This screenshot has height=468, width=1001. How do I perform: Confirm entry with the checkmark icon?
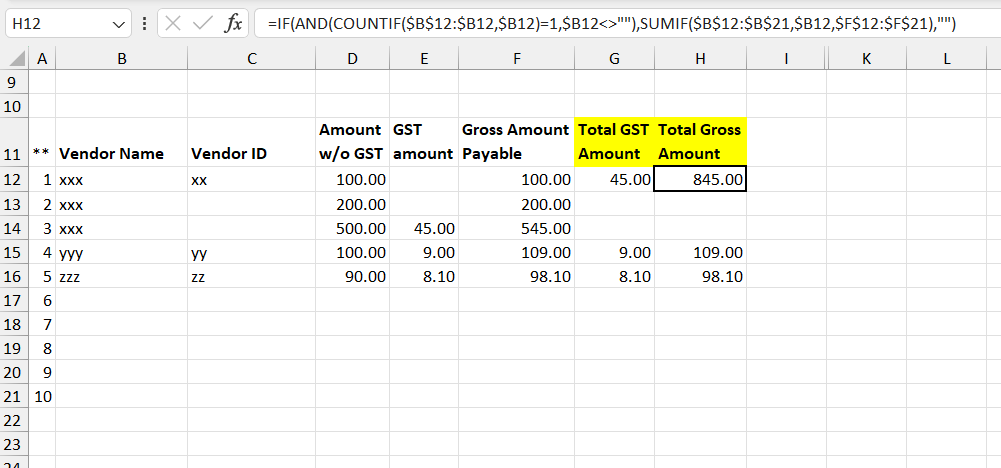click(202, 24)
